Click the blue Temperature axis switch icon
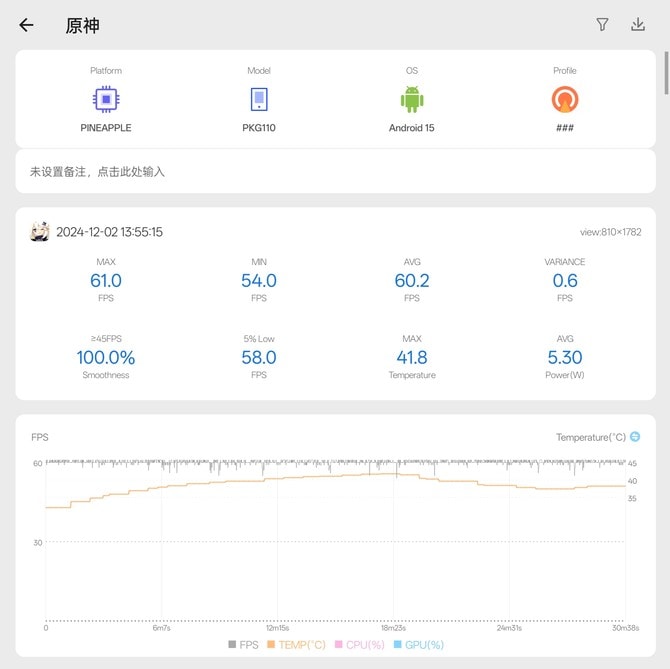Viewport: 670px width, 669px height. tap(635, 437)
